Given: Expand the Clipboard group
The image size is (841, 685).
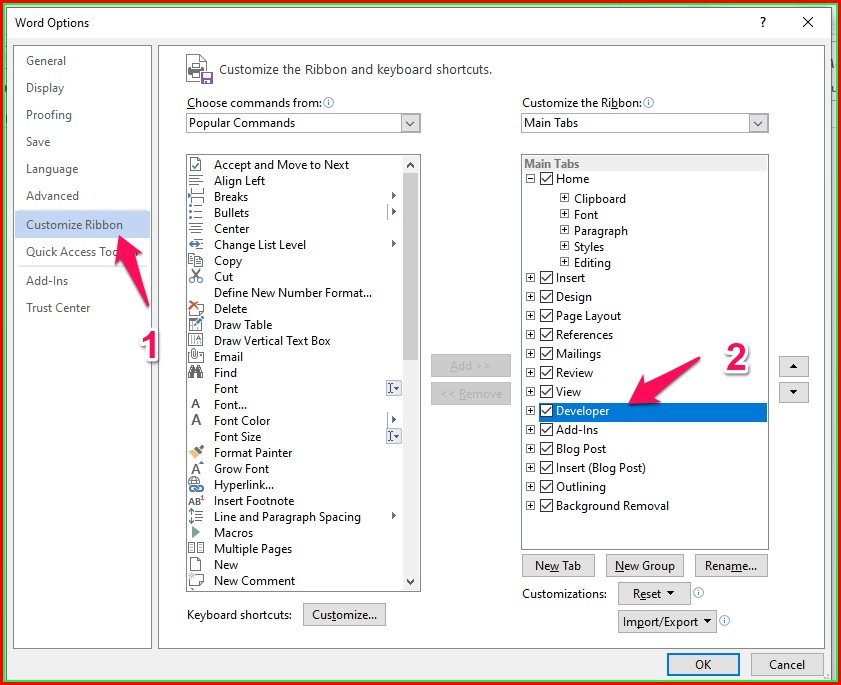Looking at the screenshot, I should [x=564, y=198].
